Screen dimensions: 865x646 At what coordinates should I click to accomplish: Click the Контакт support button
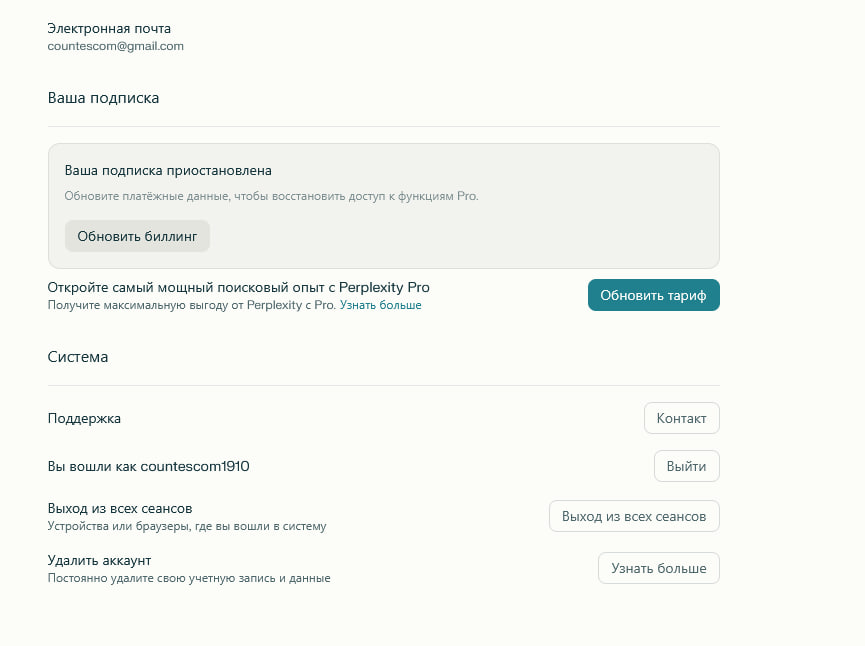point(681,418)
